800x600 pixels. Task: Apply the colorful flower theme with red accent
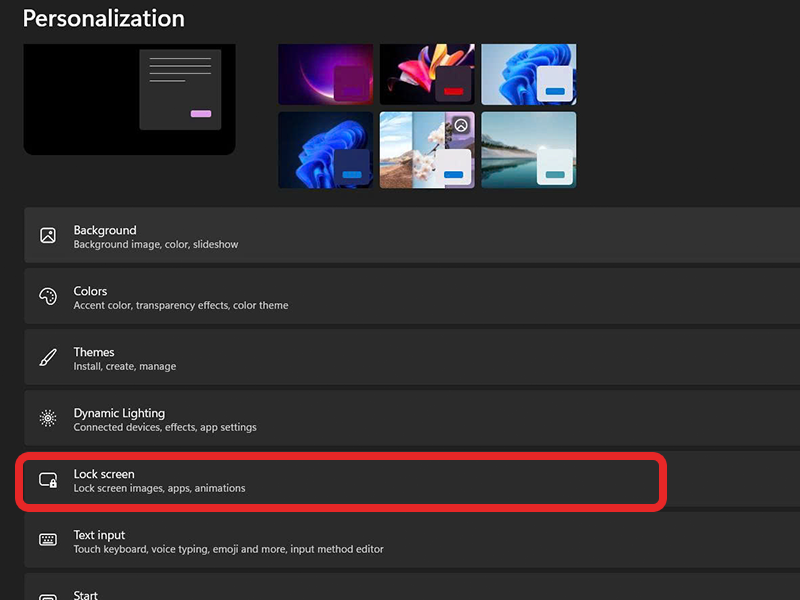[x=427, y=74]
